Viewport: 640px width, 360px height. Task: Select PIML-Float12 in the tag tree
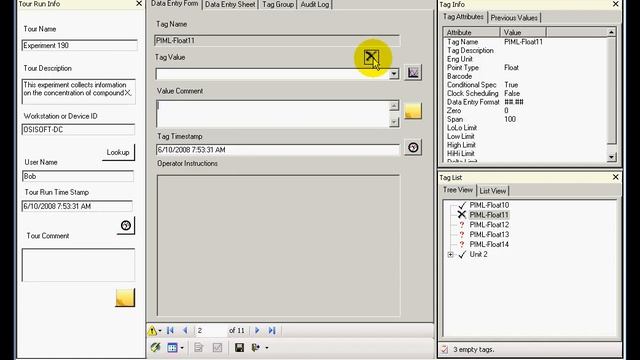[x=489, y=225]
